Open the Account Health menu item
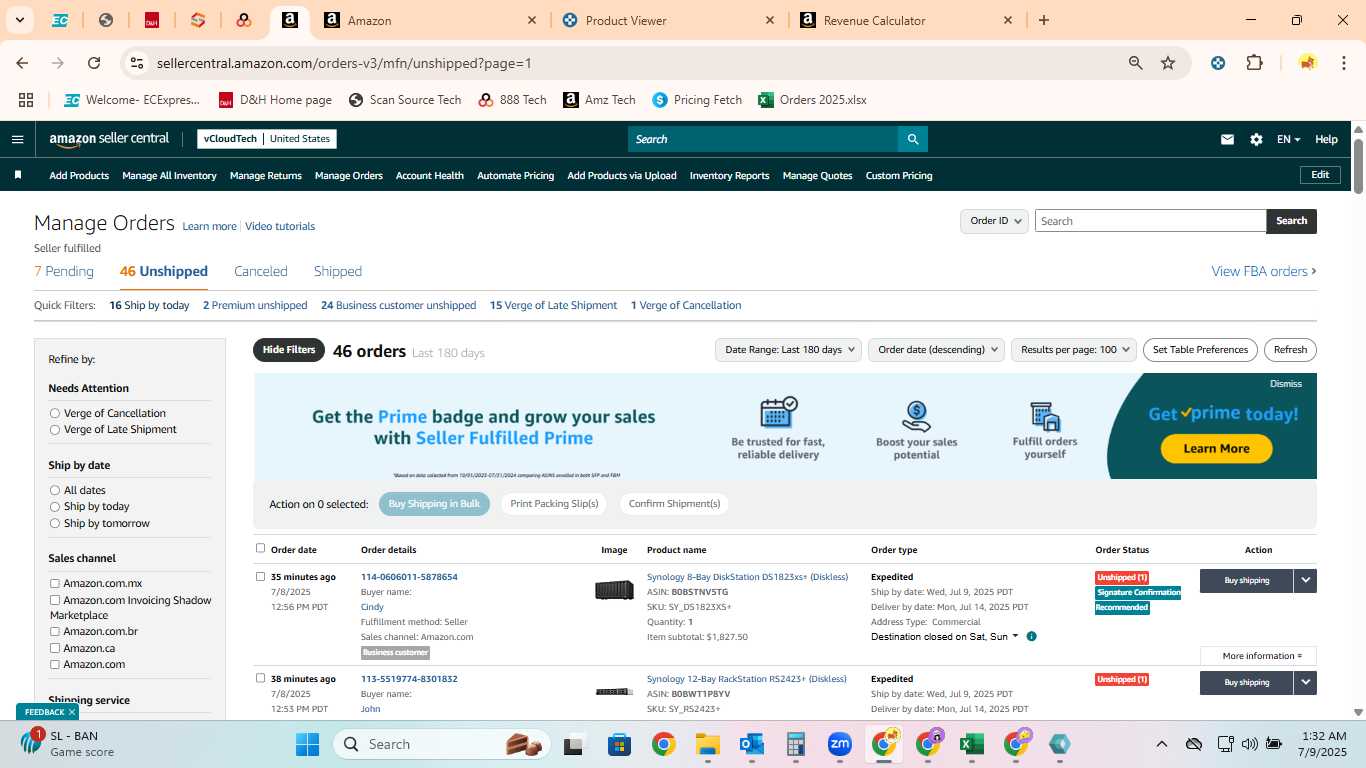This screenshot has width=1366, height=768. (430, 175)
